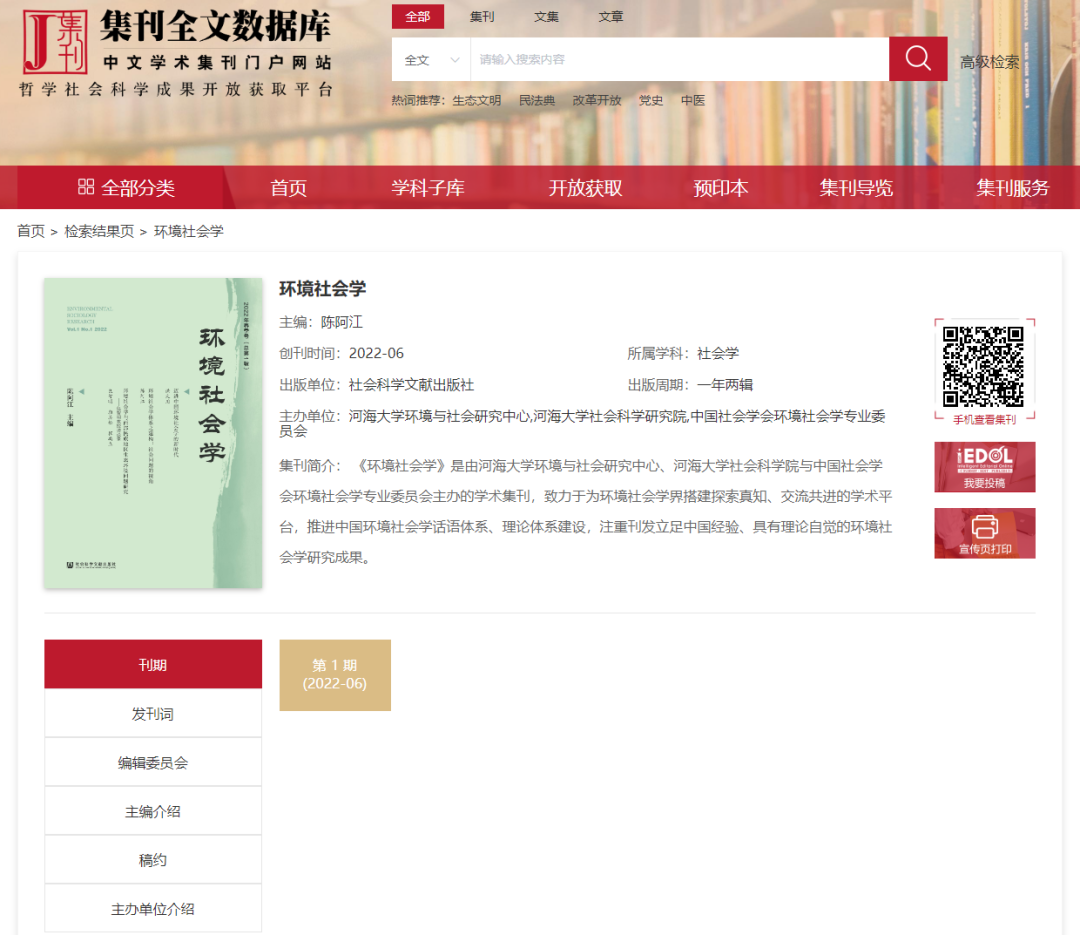Open the 开放获取 navigation menu
Screen dimensions: 1080x935
coord(584,187)
